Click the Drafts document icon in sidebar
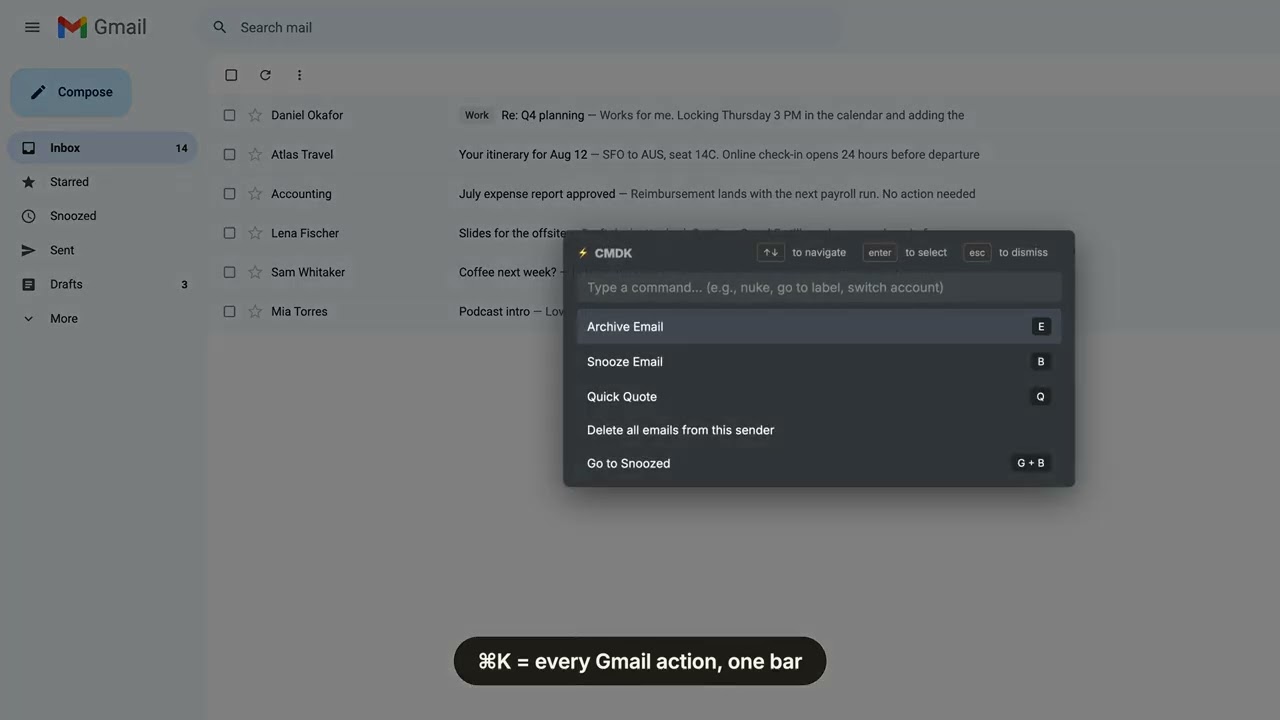Image resolution: width=1280 pixels, height=720 pixels. click(x=28, y=284)
